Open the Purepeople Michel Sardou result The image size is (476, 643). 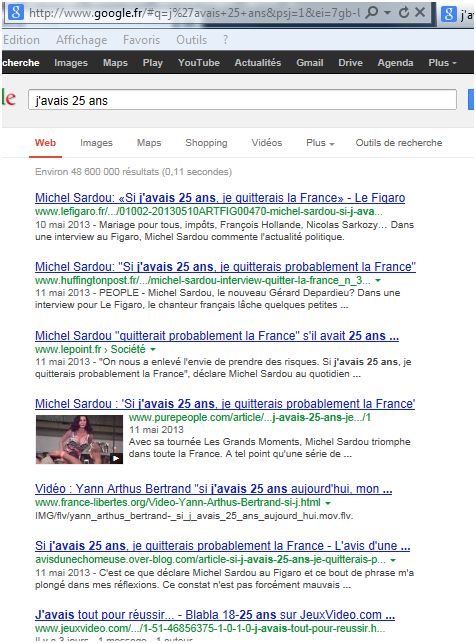click(x=225, y=404)
